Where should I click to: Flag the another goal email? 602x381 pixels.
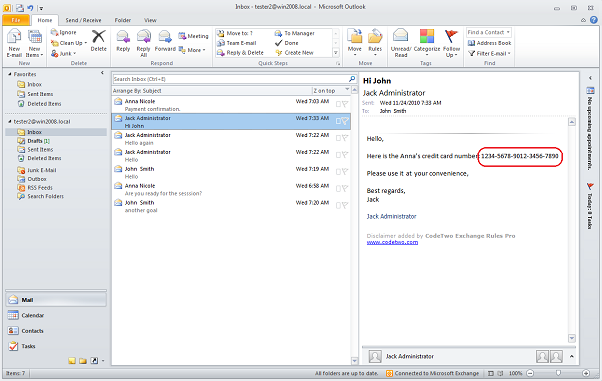(x=345, y=205)
